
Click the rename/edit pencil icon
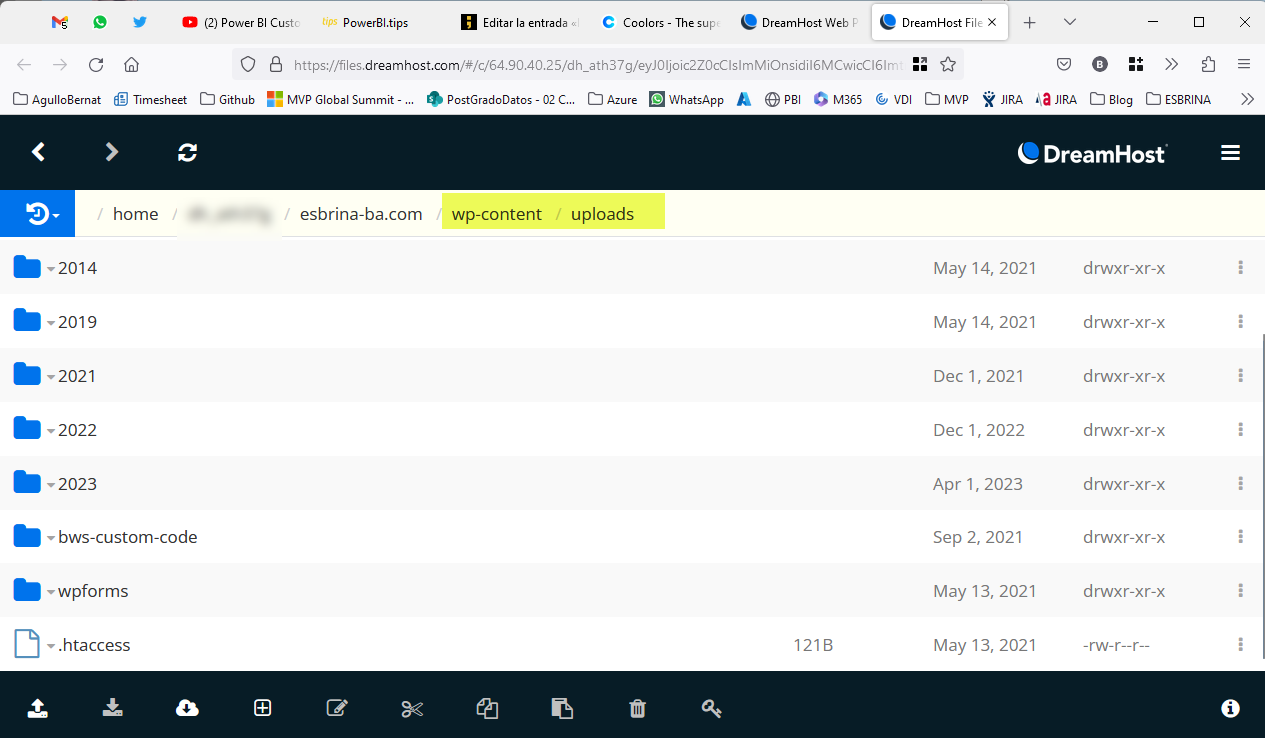tap(337, 708)
